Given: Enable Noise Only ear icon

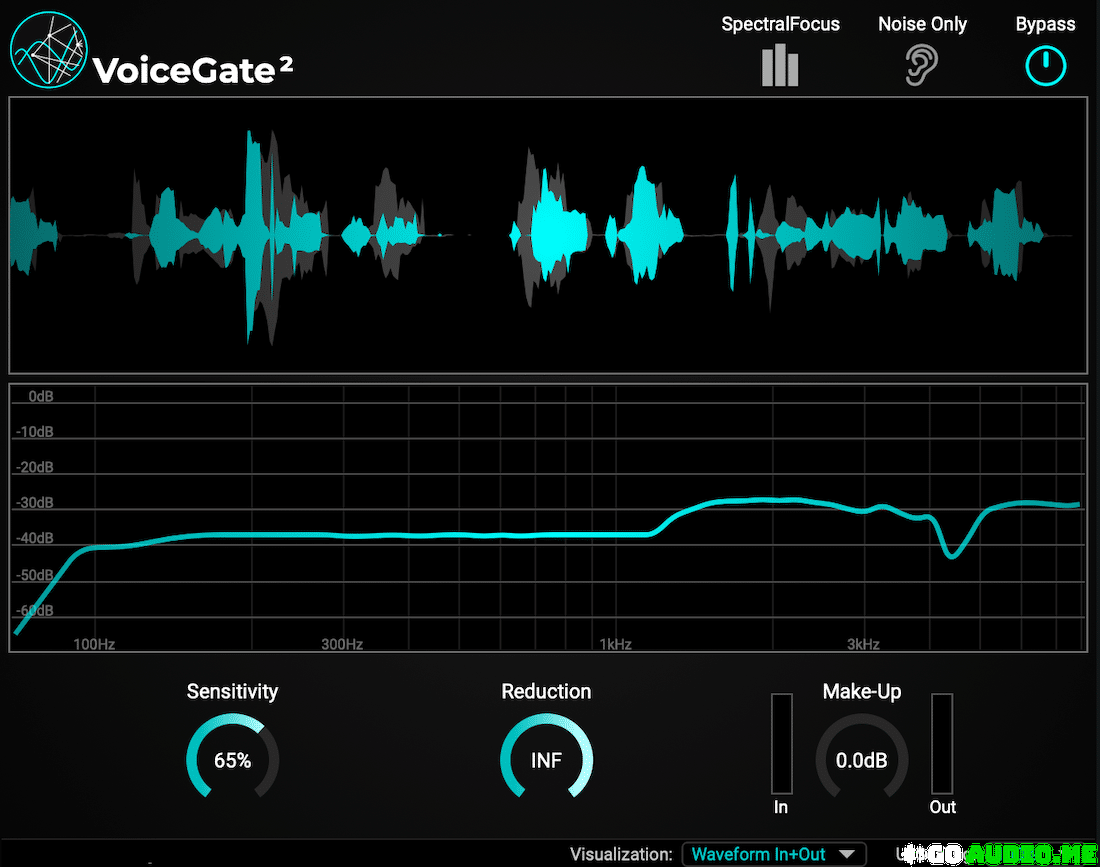Looking at the screenshot, I should pyautogui.click(x=921, y=65).
